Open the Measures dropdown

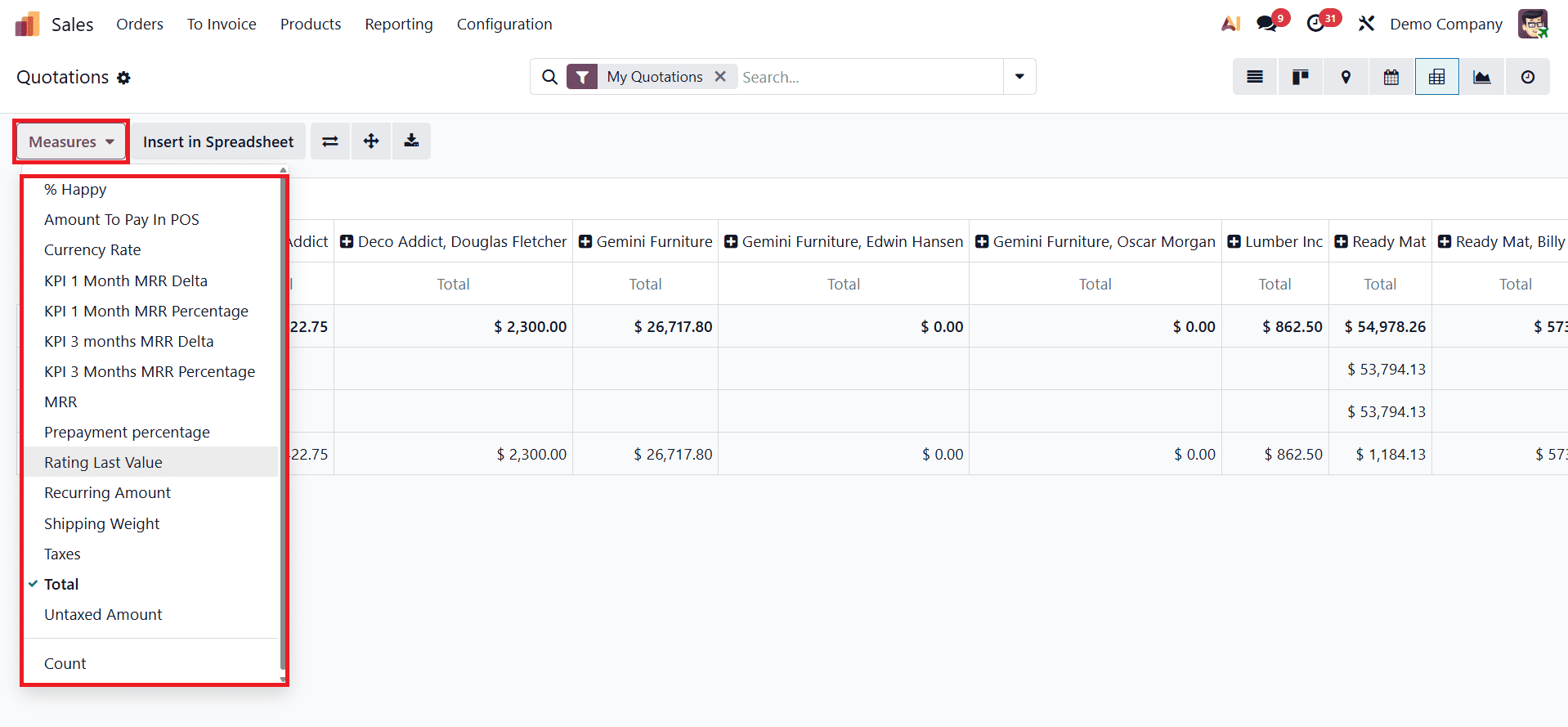(71, 141)
